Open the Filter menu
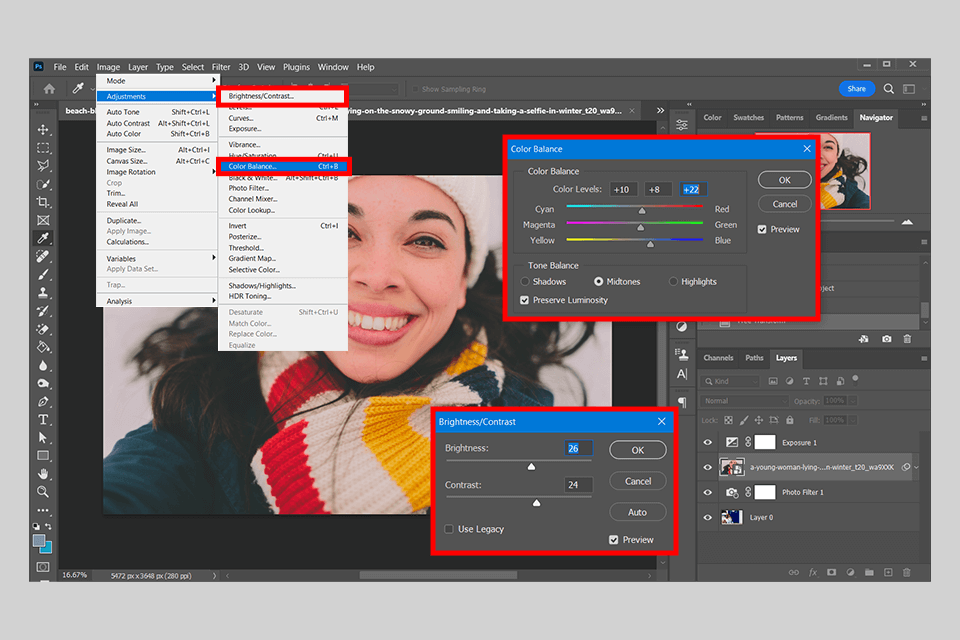 click(221, 67)
